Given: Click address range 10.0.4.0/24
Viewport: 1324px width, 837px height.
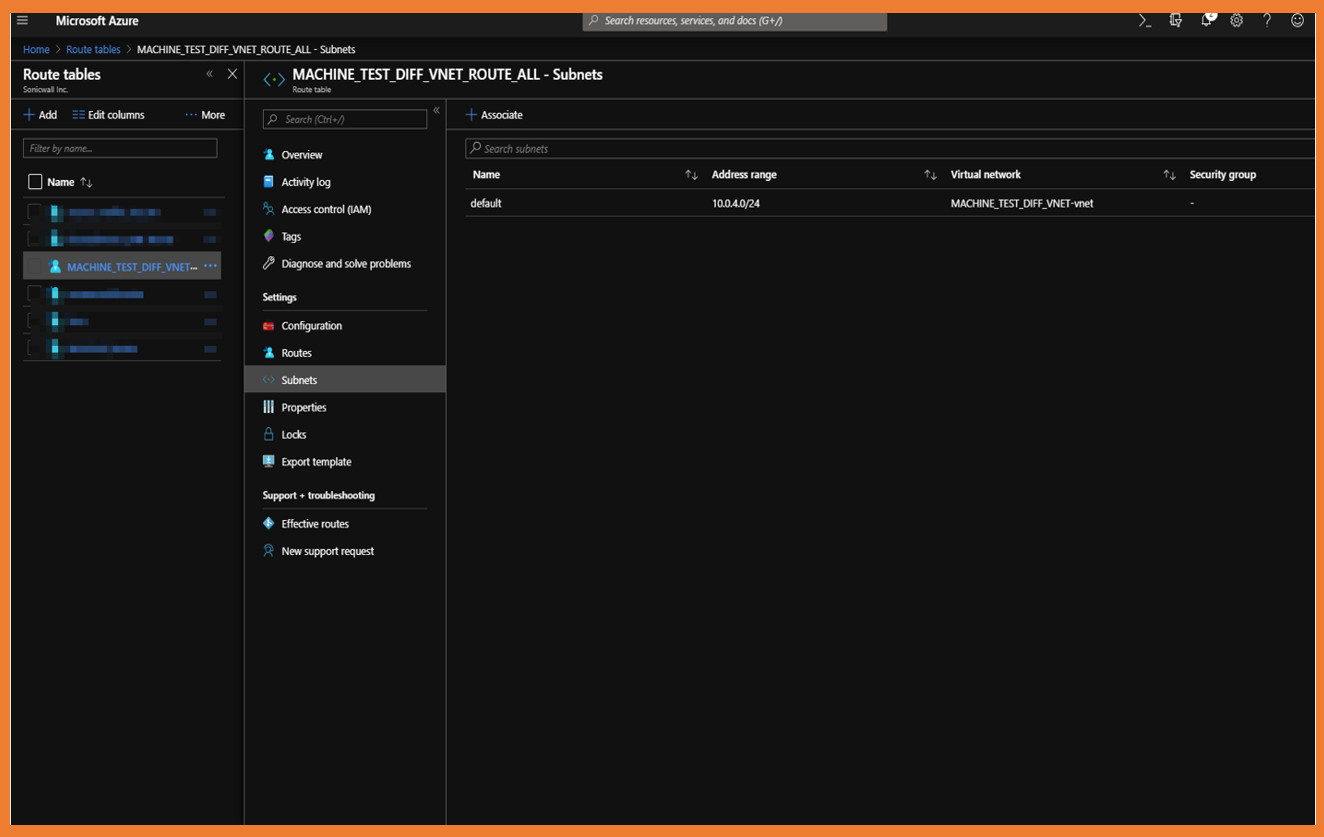Looking at the screenshot, I should (x=736, y=203).
